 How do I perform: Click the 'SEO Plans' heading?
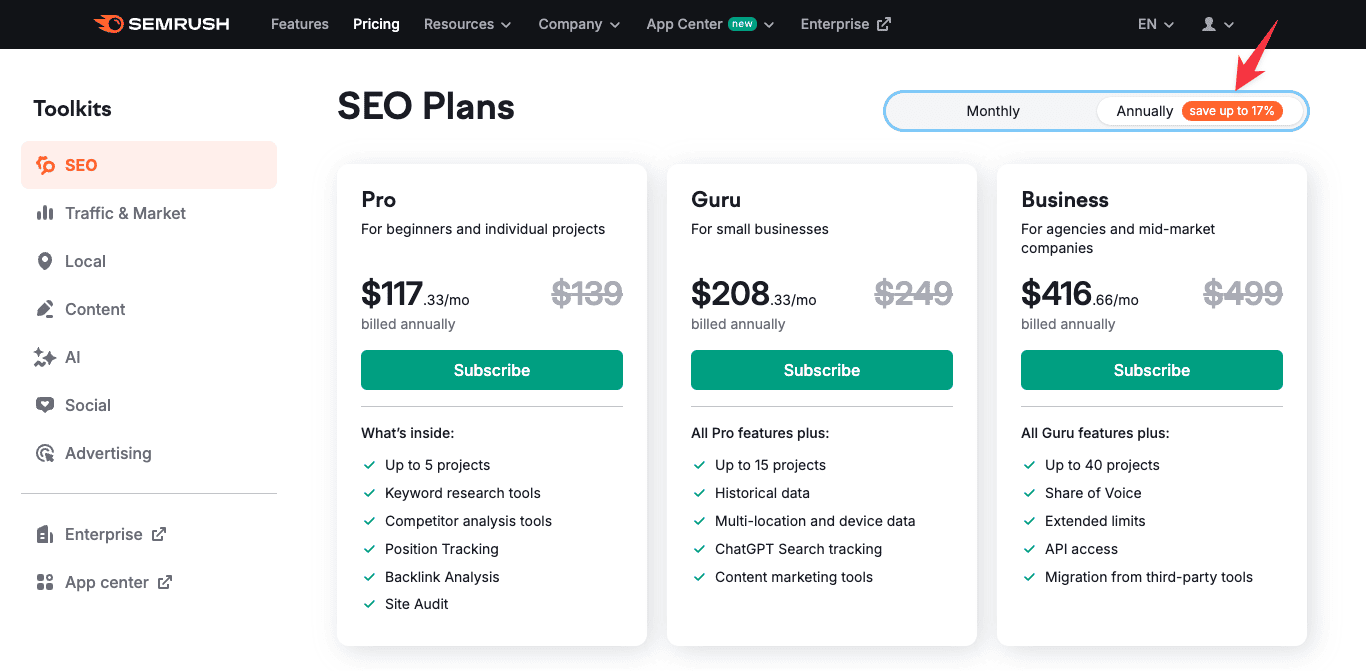pyautogui.click(x=426, y=106)
